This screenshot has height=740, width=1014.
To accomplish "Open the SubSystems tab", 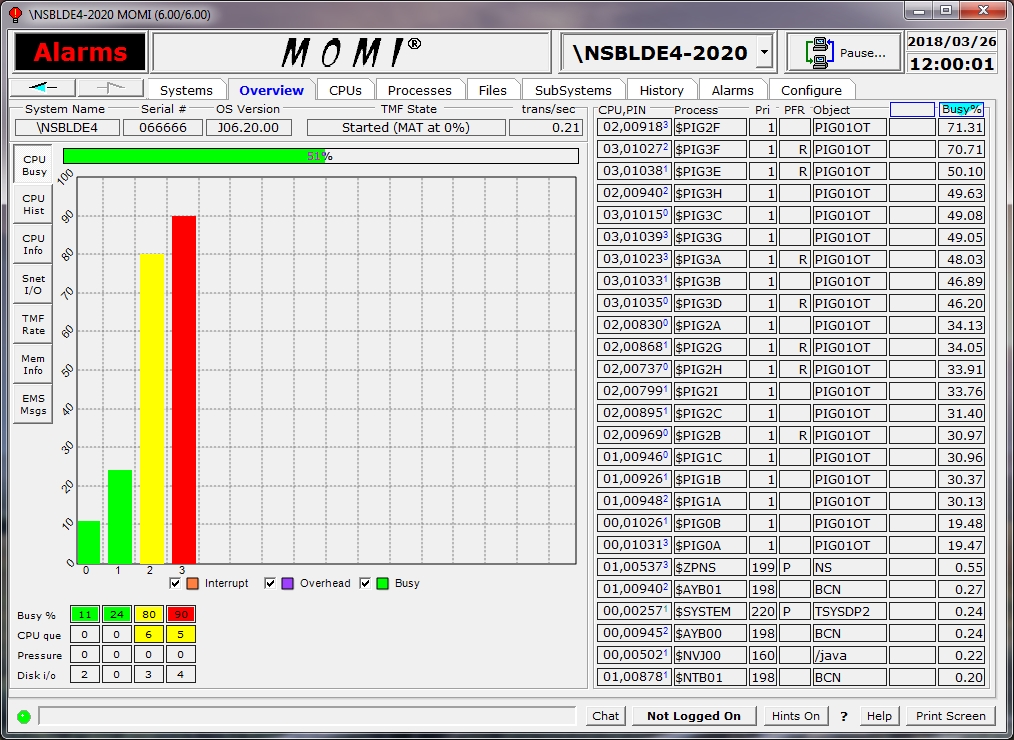I will click(573, 90).
